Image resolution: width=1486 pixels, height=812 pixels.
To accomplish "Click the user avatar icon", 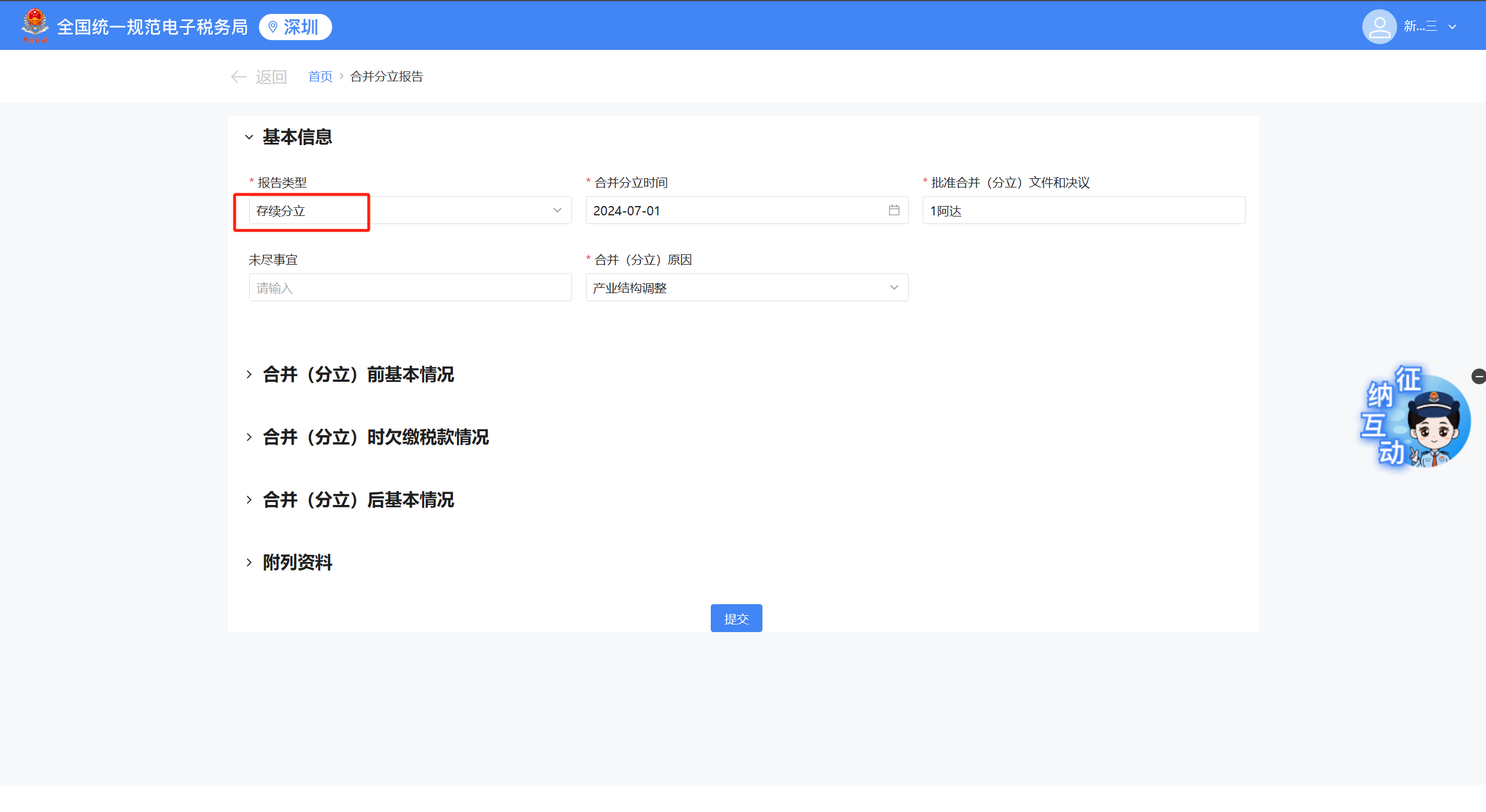I will point(1379,26).
